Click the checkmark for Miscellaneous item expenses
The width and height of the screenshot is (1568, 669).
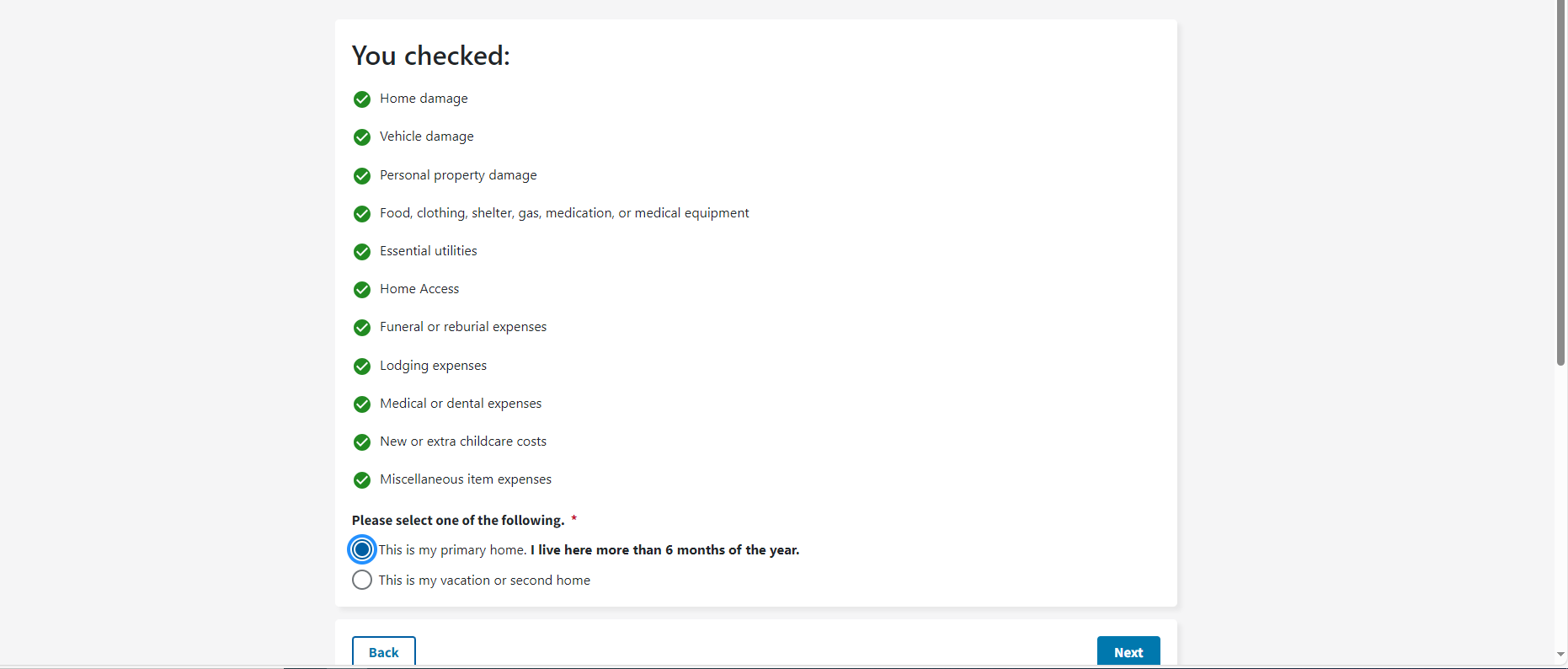[362, 480]
